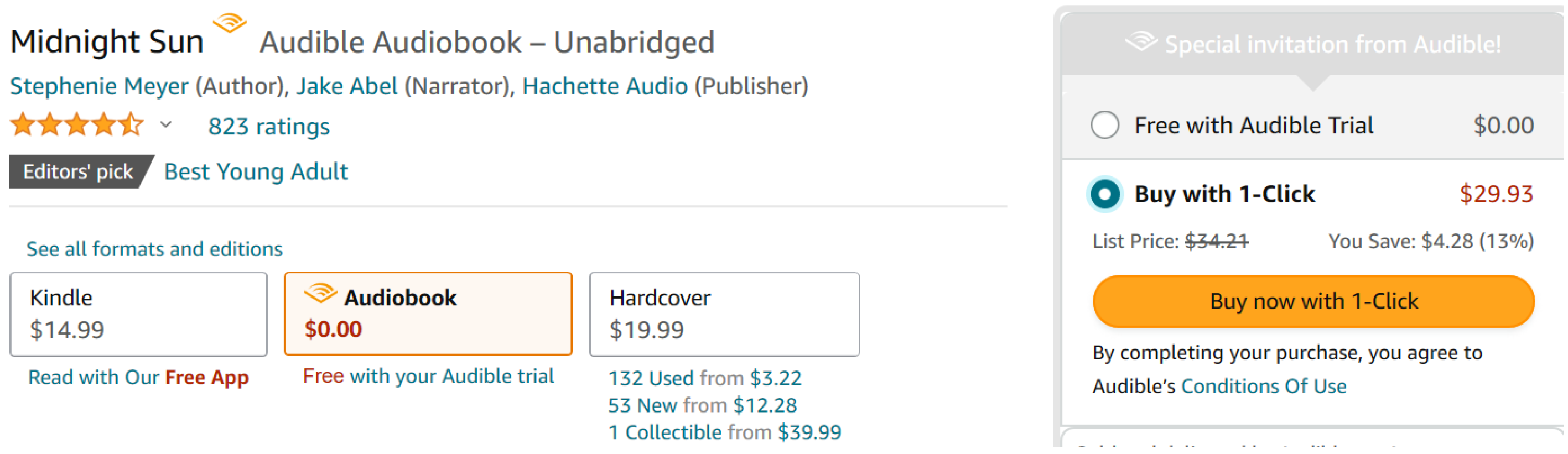Click See all formats and editions

[154, 249]
